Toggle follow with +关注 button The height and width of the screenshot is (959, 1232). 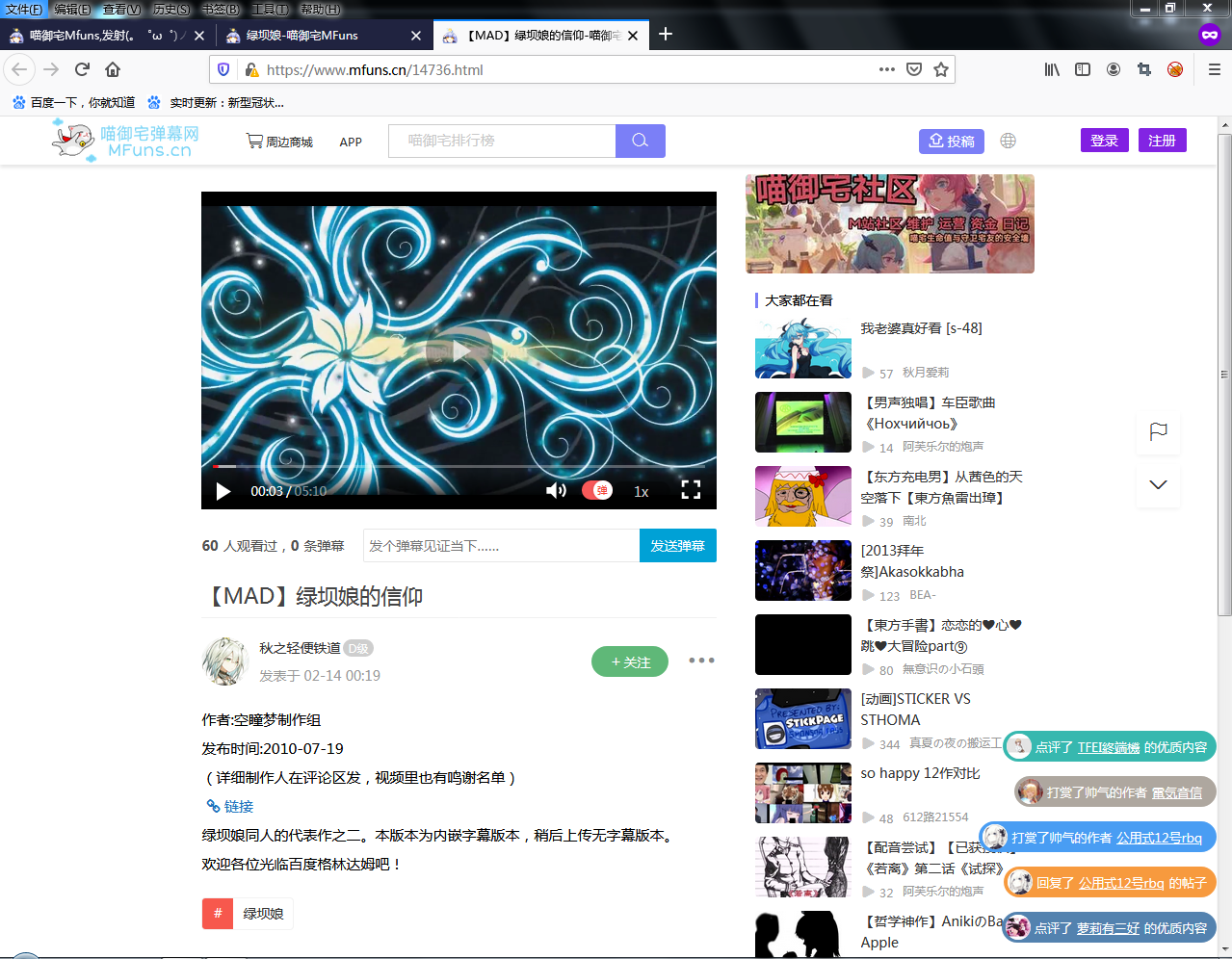[630, 661]
